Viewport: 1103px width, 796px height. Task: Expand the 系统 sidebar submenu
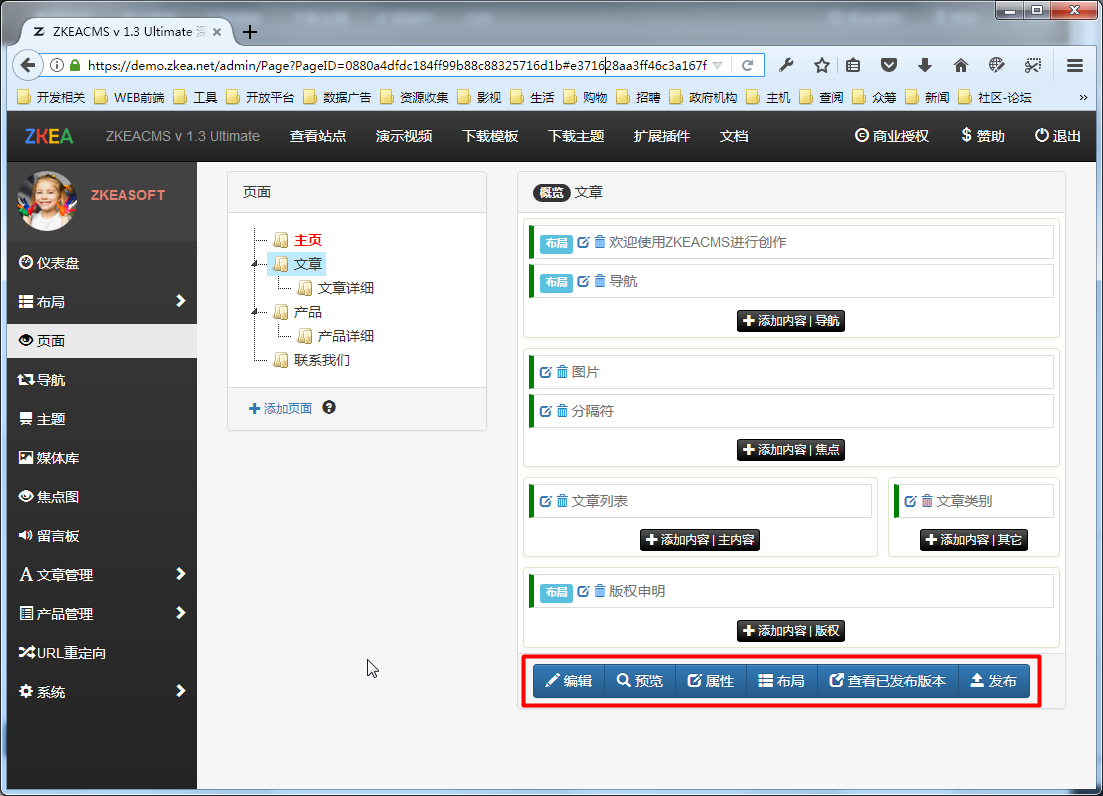click(181, 691)
